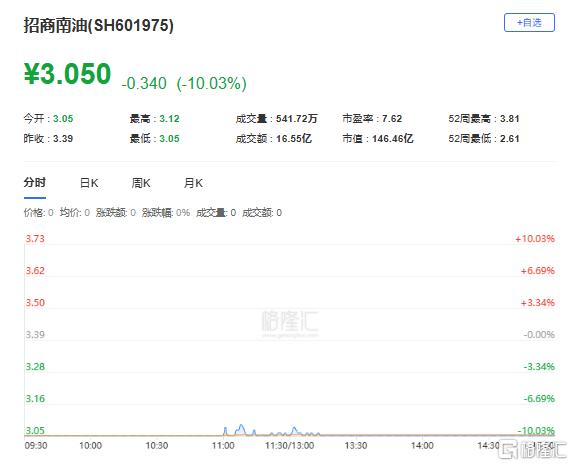Select the 13:30 time axis marker
This screenshot has width=573, height=466.
(356, 446)
